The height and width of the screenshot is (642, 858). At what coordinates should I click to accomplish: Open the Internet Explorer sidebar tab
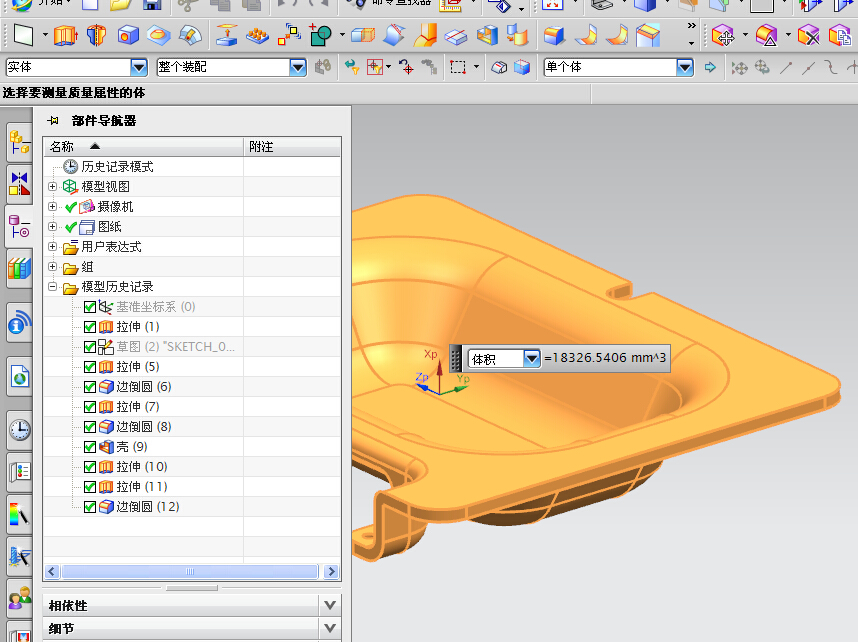[x=19, y=377]
